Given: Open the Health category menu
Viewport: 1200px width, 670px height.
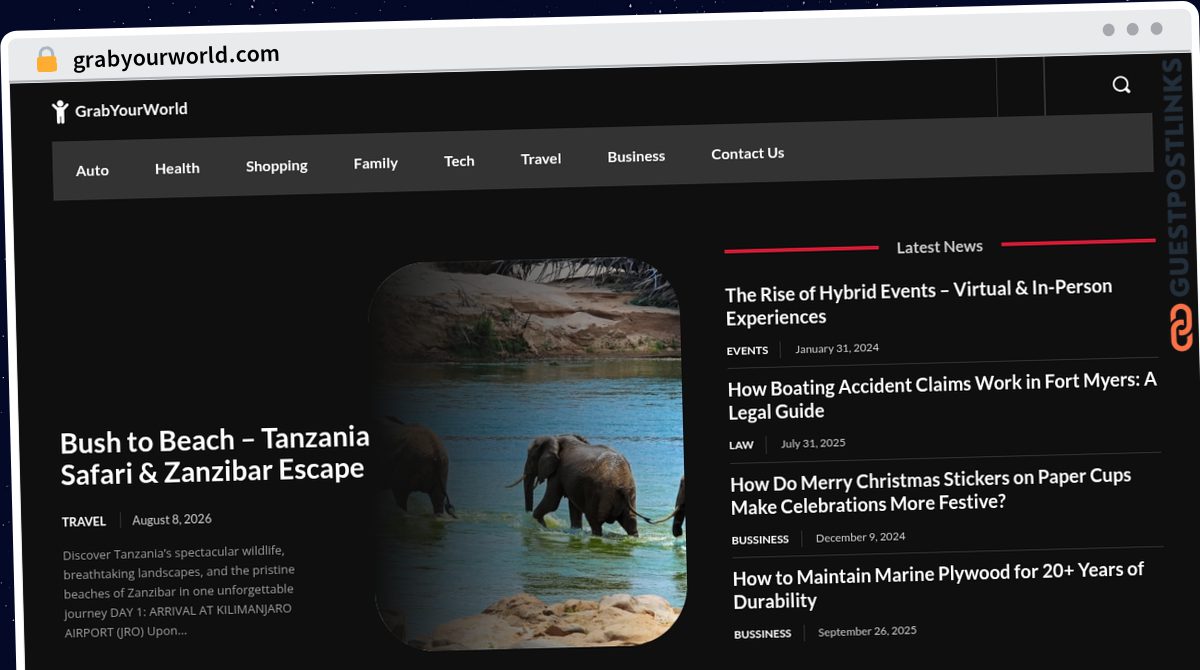Looking at the screenshot, I should click(x=177, y=168).
